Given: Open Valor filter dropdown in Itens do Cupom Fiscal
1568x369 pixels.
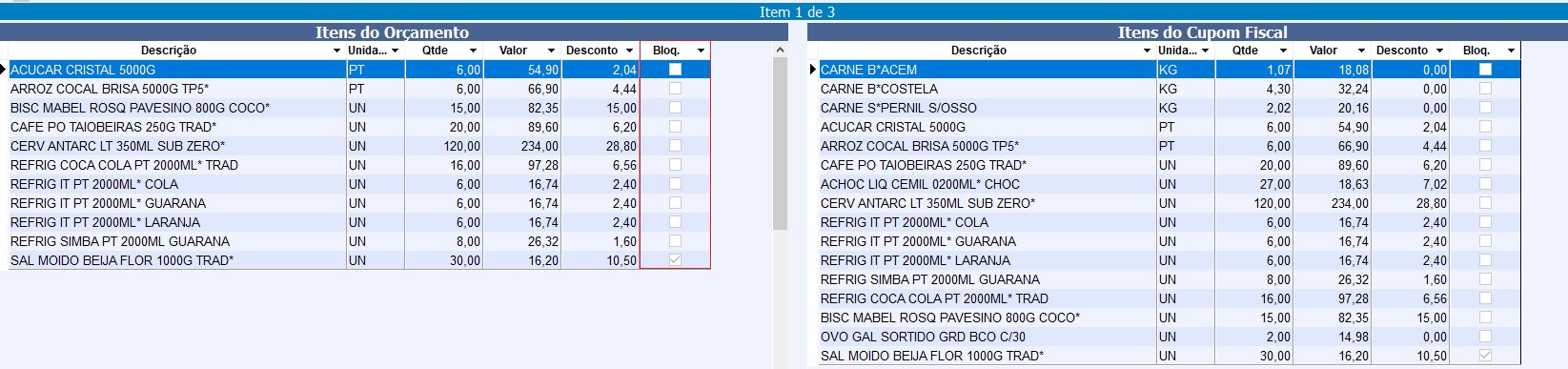Looking at the screenshot, I should pyautogui.click(x=1361, y=51).
